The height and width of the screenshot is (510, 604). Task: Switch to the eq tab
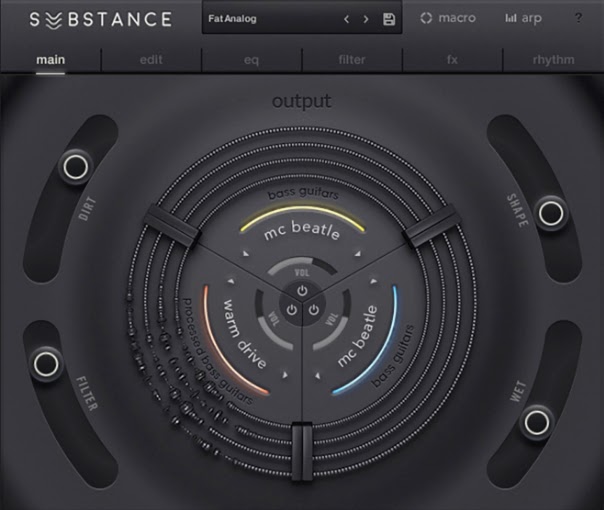tap(252, 60)
